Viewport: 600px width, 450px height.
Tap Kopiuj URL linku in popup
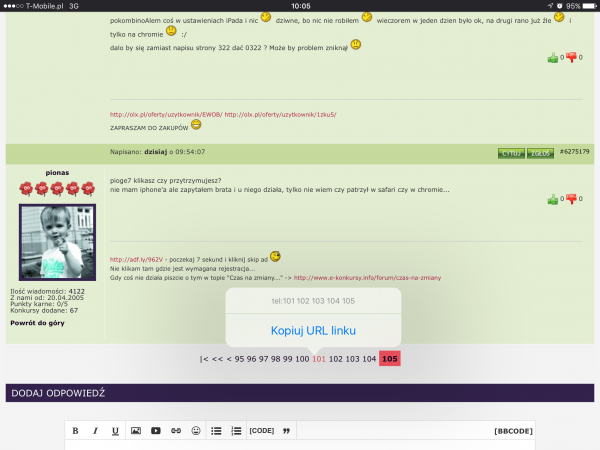point(313,330)
